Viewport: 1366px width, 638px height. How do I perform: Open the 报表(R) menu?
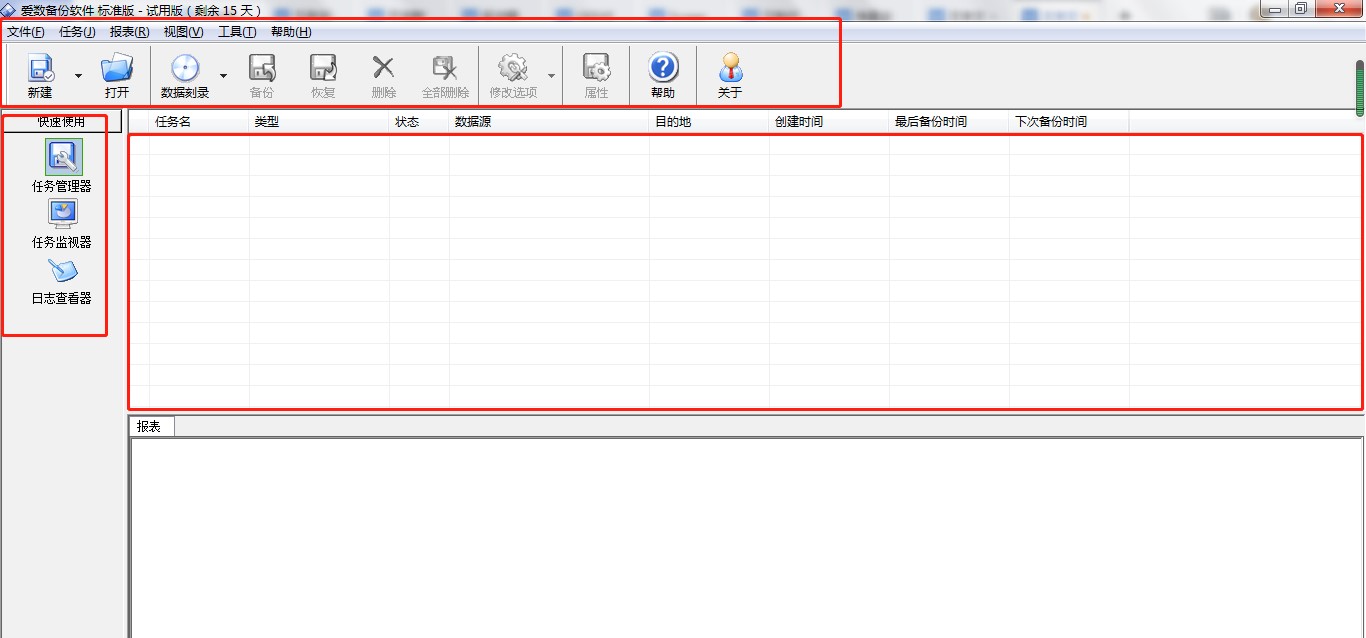point(130,32)
